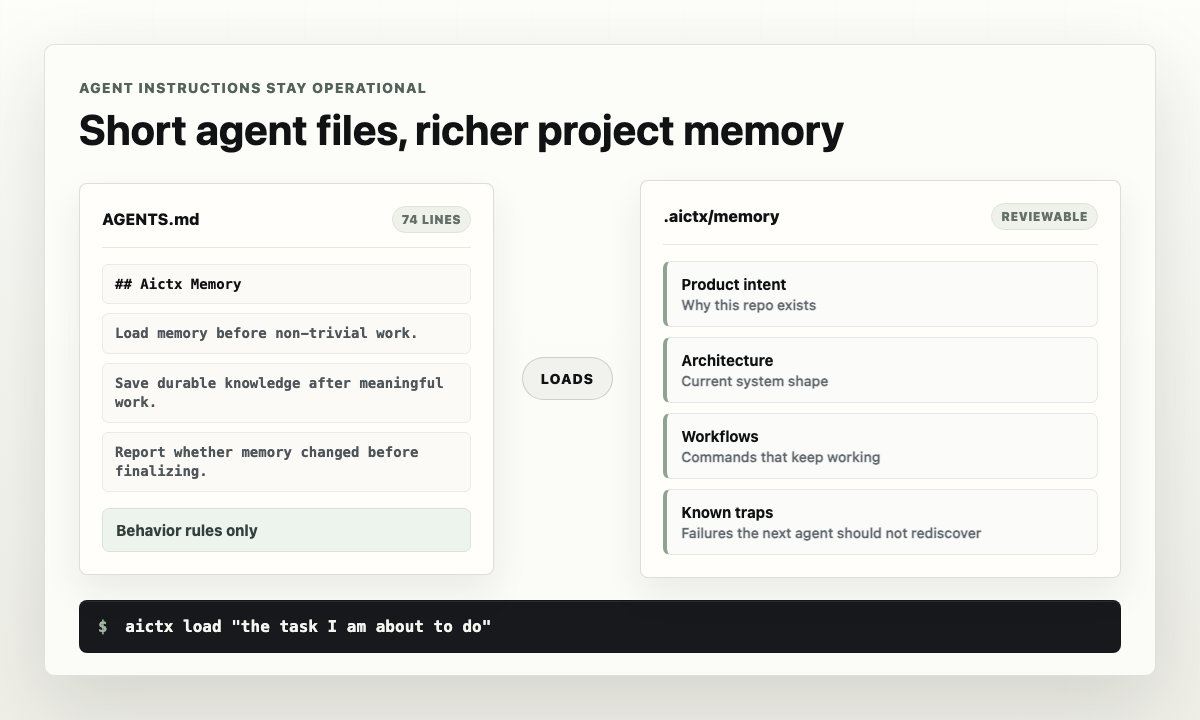Select 'Save durable knowledge after meaningful work.' line
Viewport: 1200px width, 720px height.
coord(286,393)
